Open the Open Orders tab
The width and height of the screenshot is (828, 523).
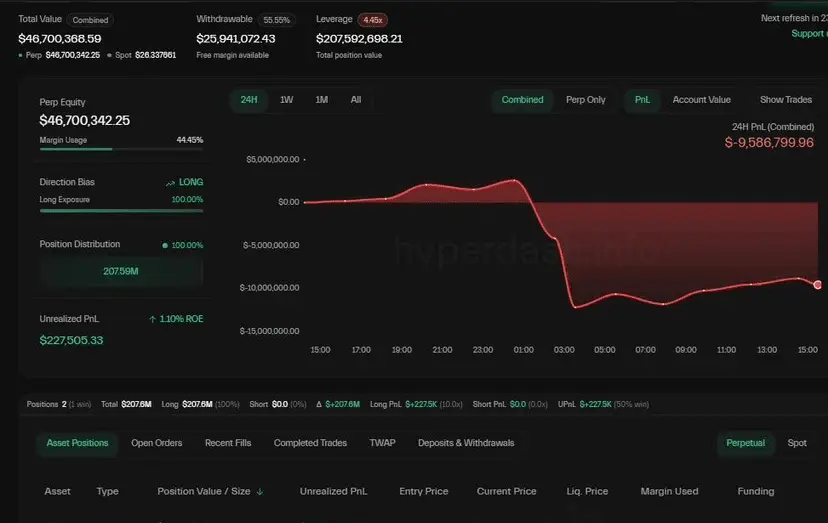coord(156,443)
